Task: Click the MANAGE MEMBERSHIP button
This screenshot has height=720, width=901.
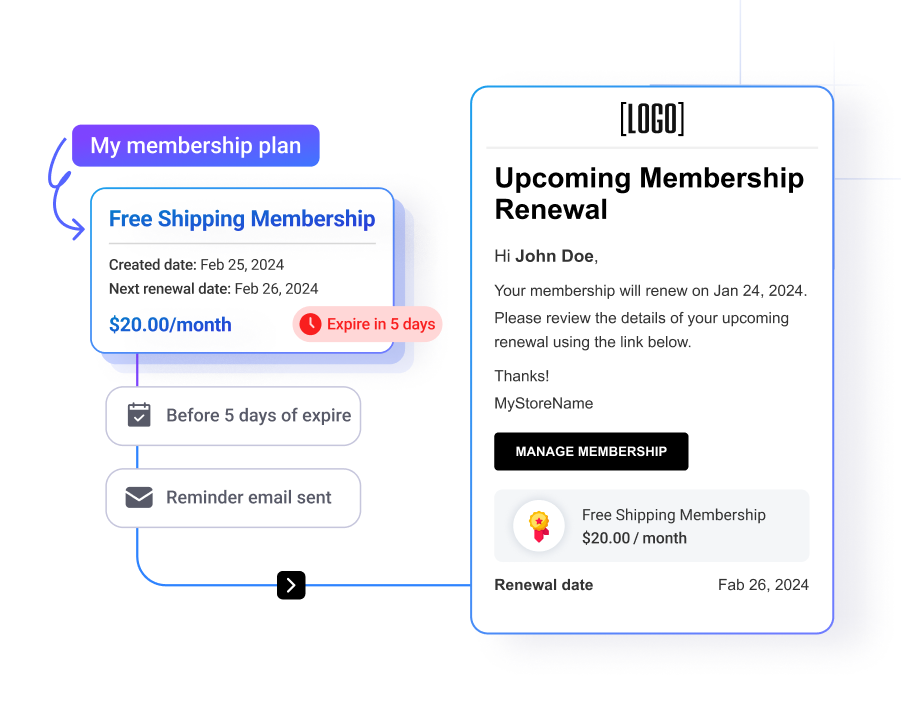Action: pos(591,452)
